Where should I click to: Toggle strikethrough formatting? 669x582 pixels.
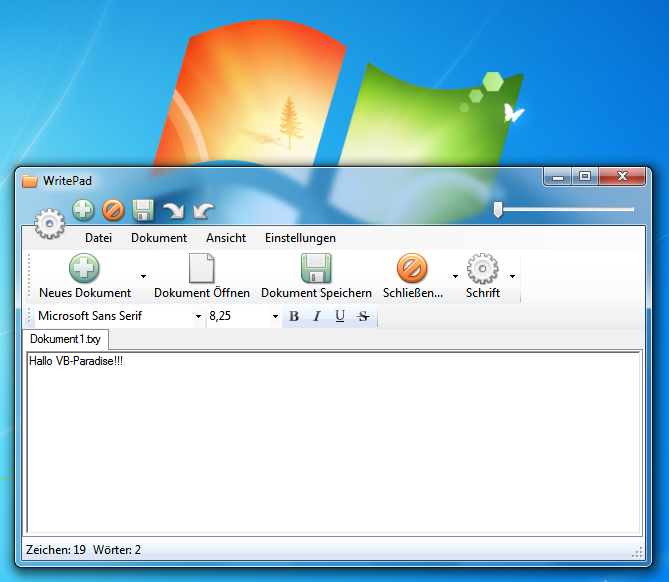(363, 316)
